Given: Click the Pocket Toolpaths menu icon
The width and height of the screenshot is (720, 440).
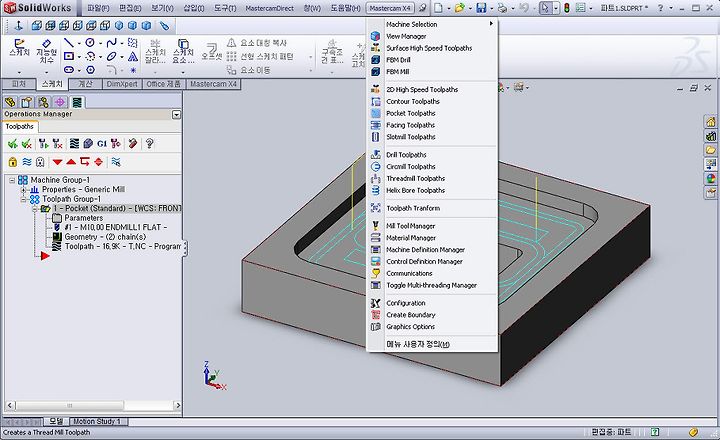Looking at the screenshot, I should pos(376,113).
